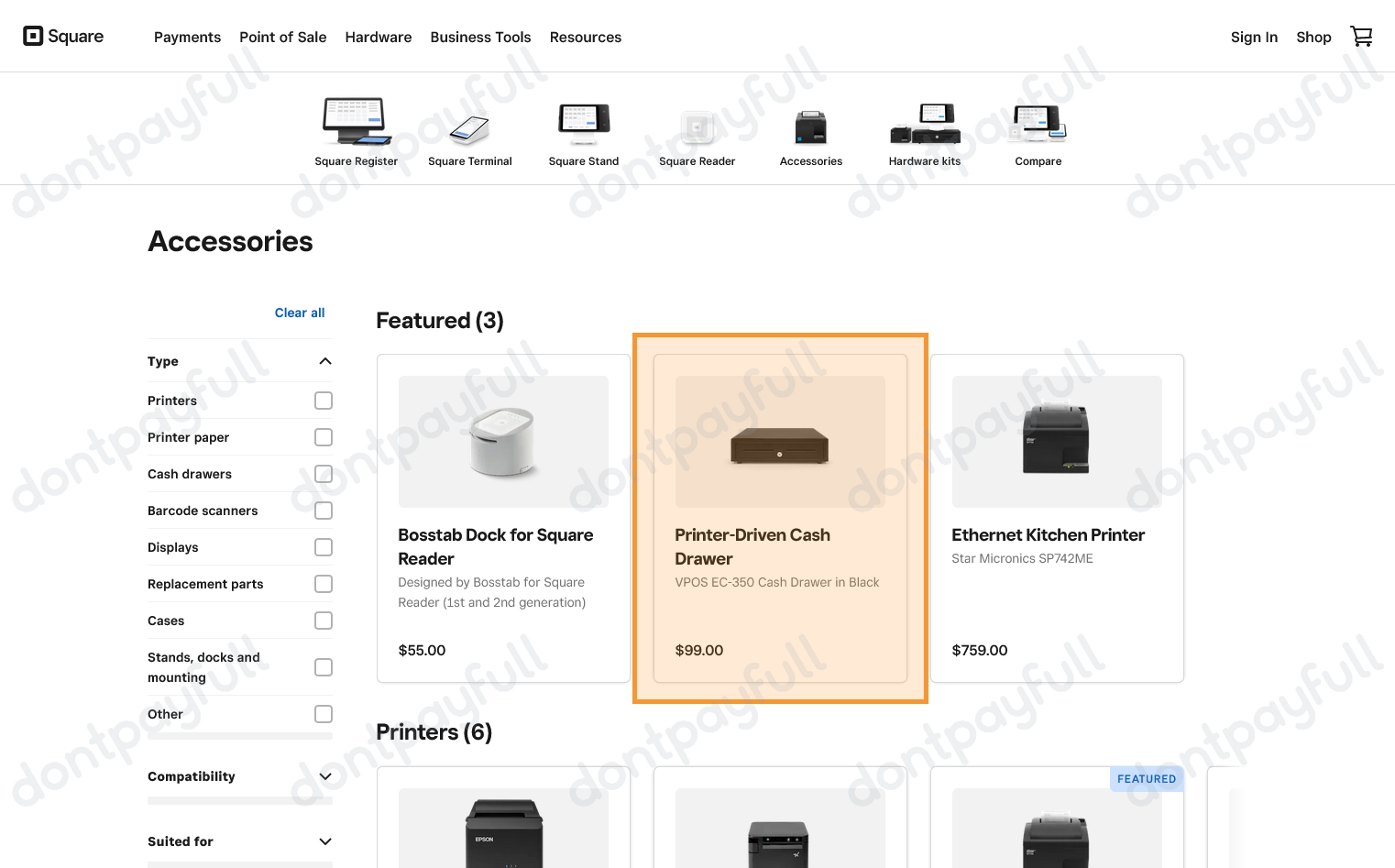Enable the Barcode scanners filter
The width and height of the screenshot is (1395, 868).
[x=323, y=511]
